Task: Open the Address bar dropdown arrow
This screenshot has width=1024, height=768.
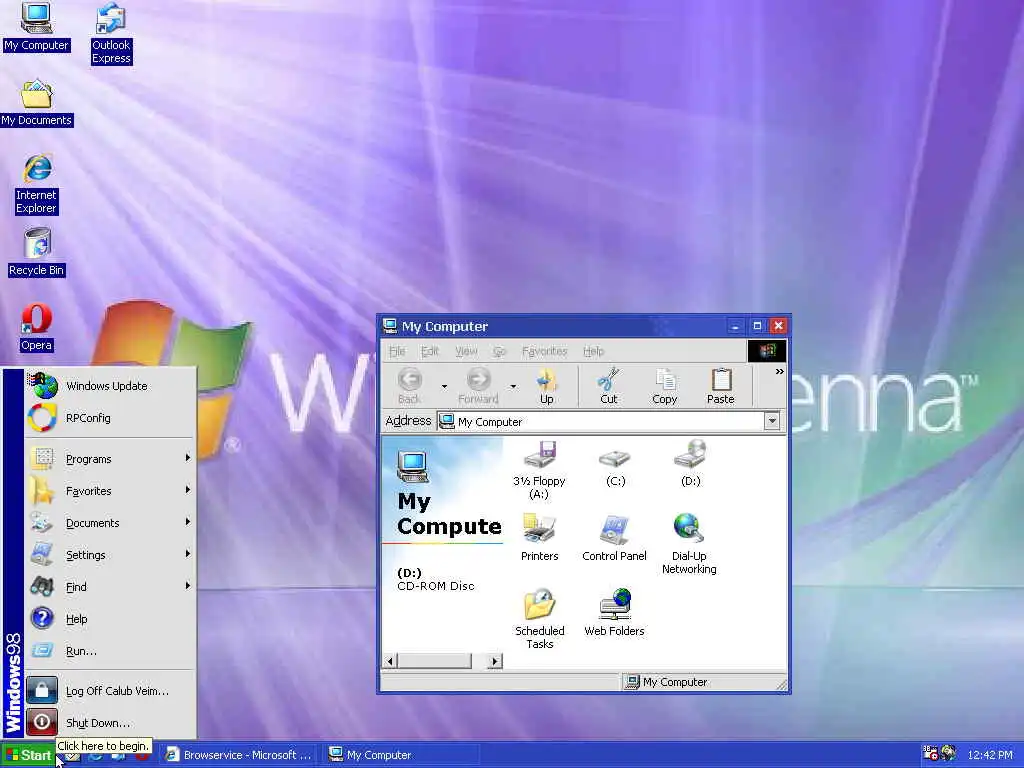Action: click(x=772, y=421)
